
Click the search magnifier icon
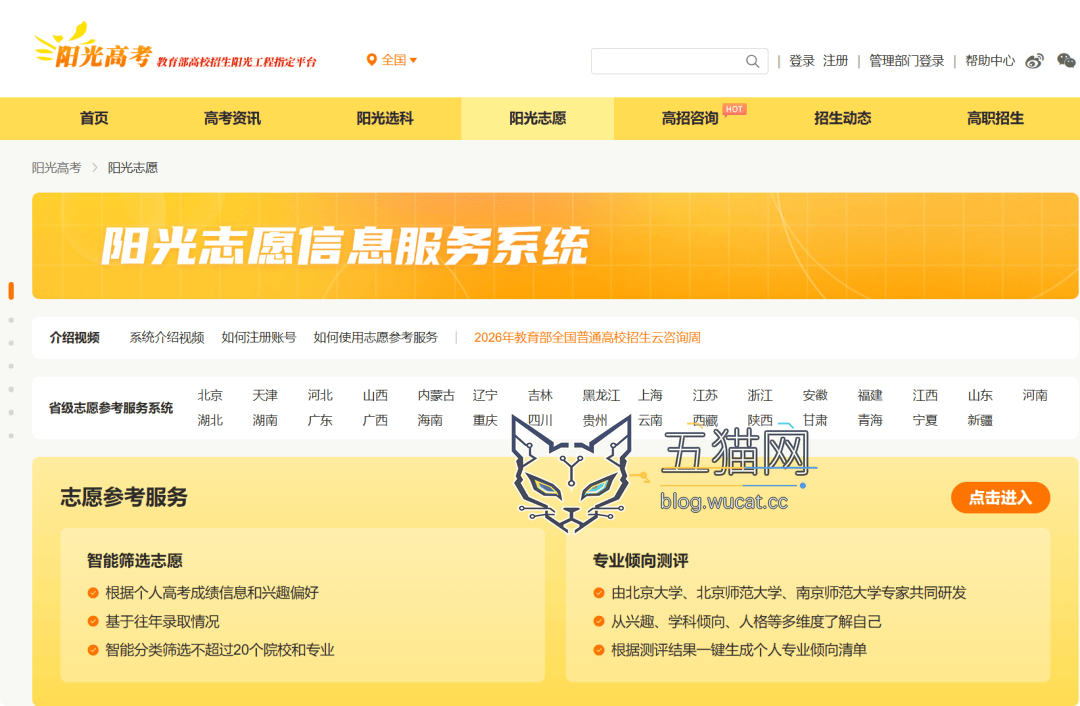point(752,61)
